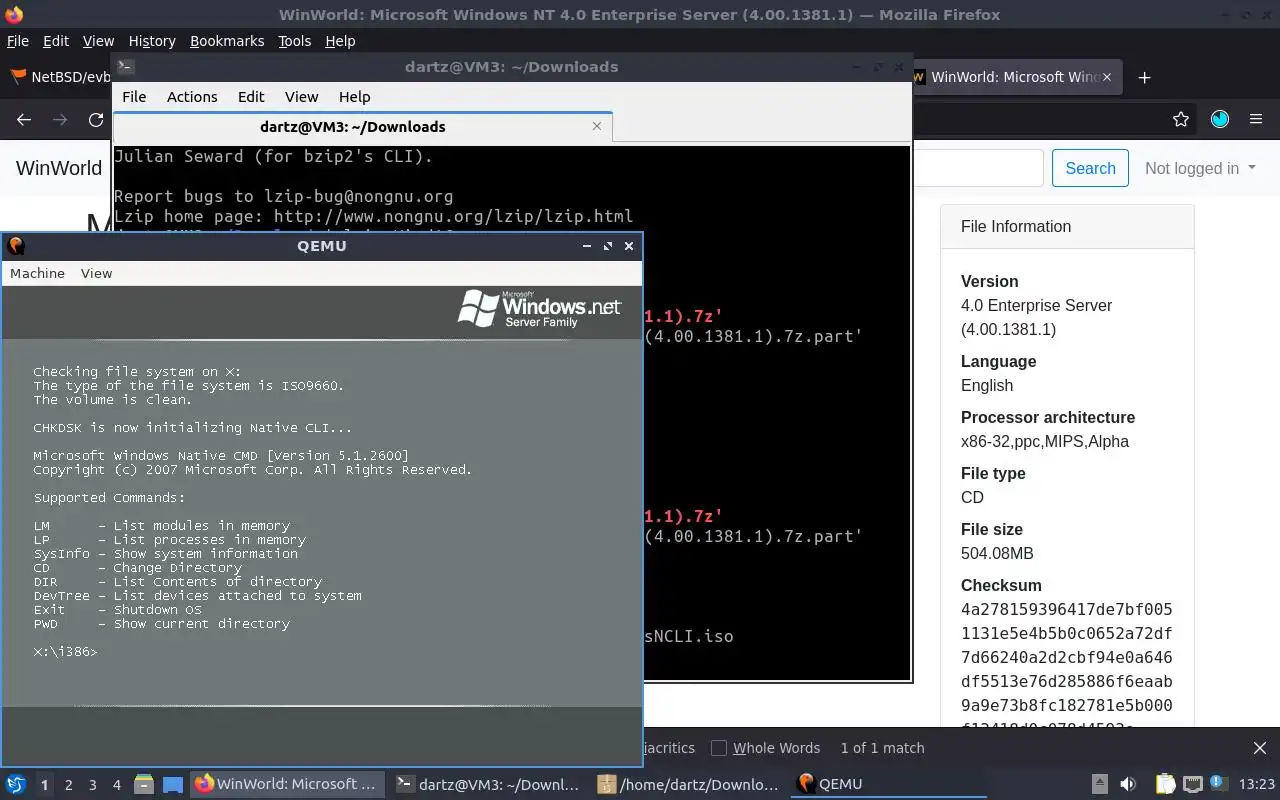The image size is (1280, 800).
Task: Click the Firefox account avatar icon
Action: pyautogui.click(x=1220, y=119)
